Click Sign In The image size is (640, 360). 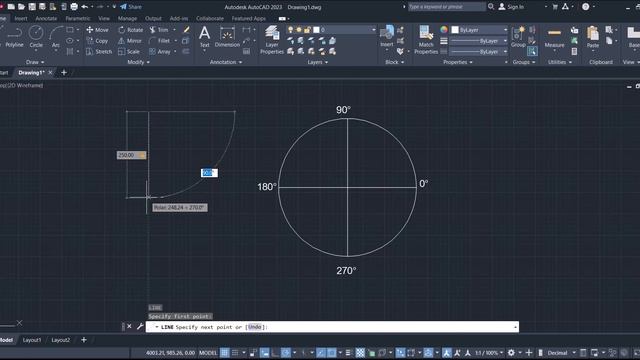click(511, 7)
